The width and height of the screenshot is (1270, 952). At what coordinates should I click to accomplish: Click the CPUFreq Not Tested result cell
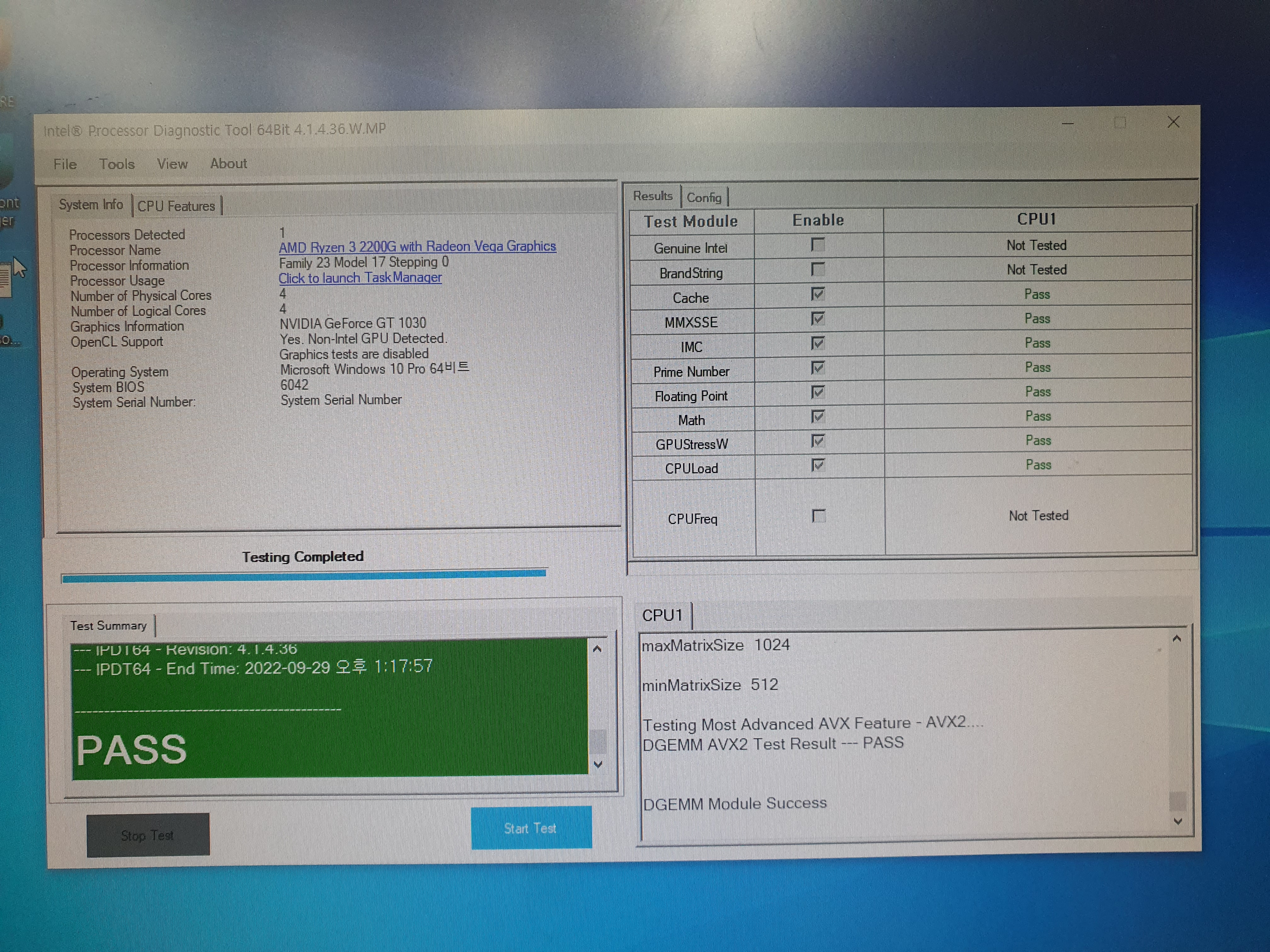pyautogui.click(x=1038, y=515)
